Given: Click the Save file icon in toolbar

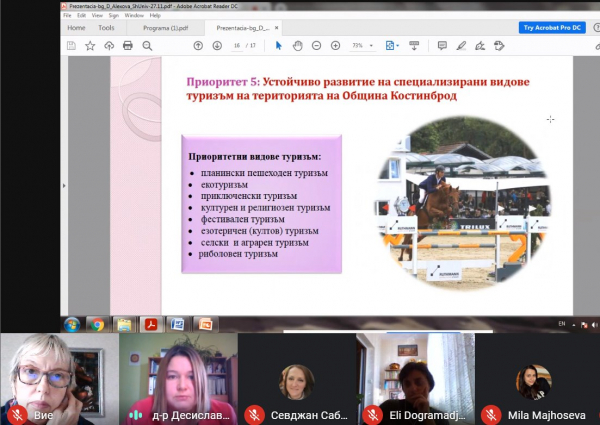Looking at the screenshot, I should coord(71,45).
